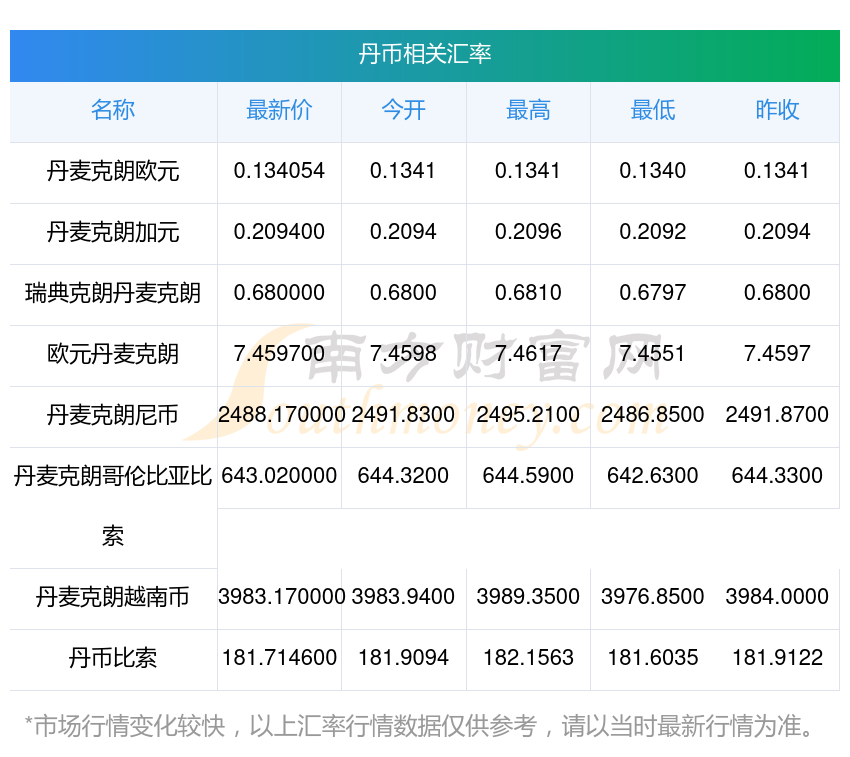The image size is (850, 757).
Task: Open the 丹麦克朗越南币 currency pair
Action: point(113,598)
